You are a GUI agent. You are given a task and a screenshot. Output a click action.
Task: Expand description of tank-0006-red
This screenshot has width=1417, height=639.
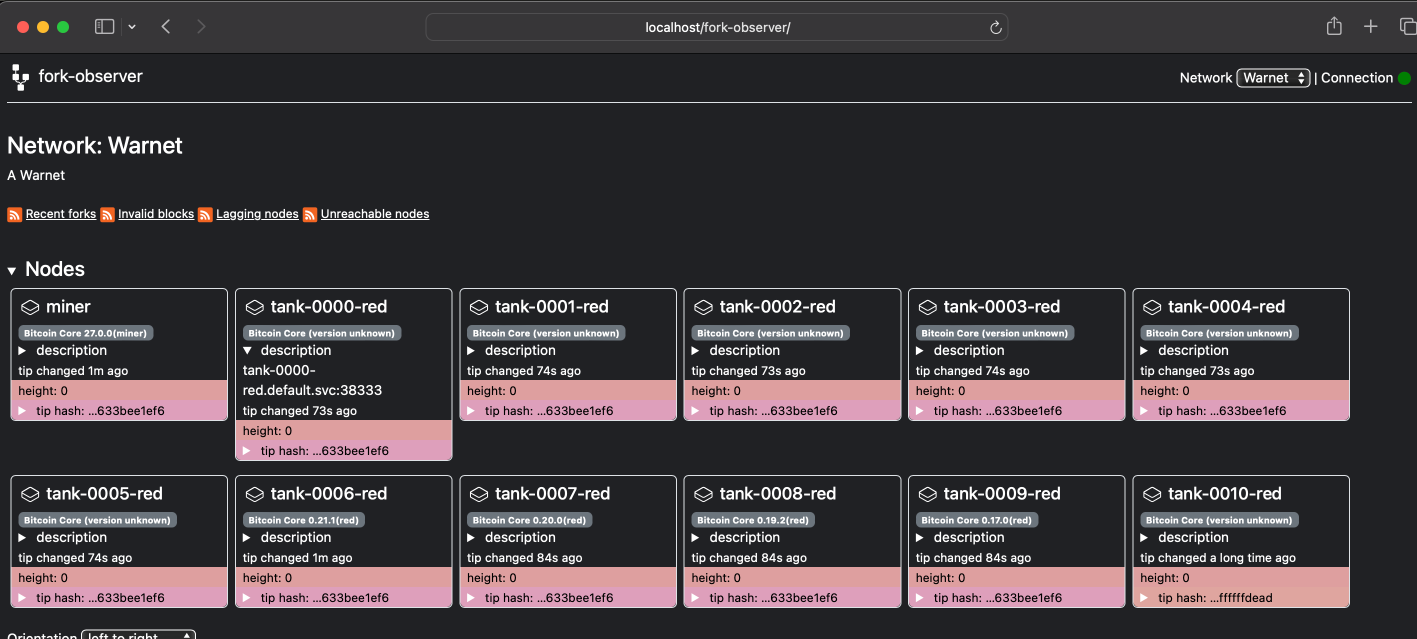pyautogui.click(x=248, y=538)
